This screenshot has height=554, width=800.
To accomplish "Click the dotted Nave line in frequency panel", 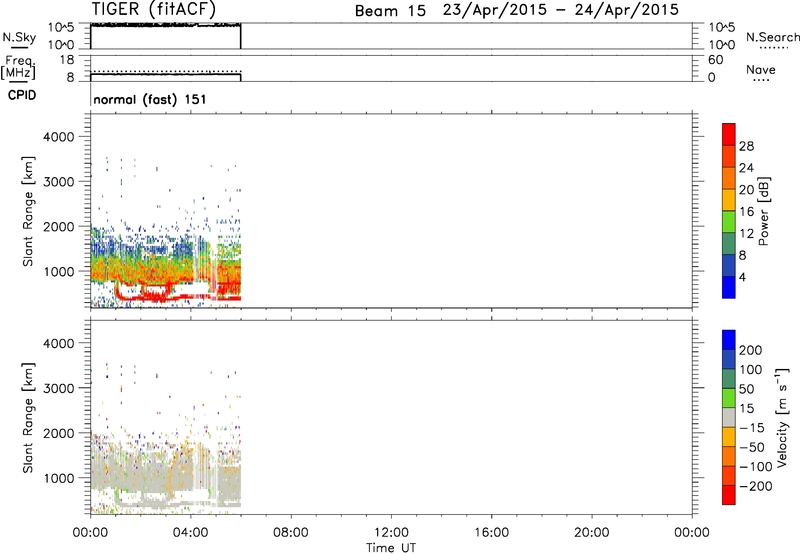I will pos(165,71).
